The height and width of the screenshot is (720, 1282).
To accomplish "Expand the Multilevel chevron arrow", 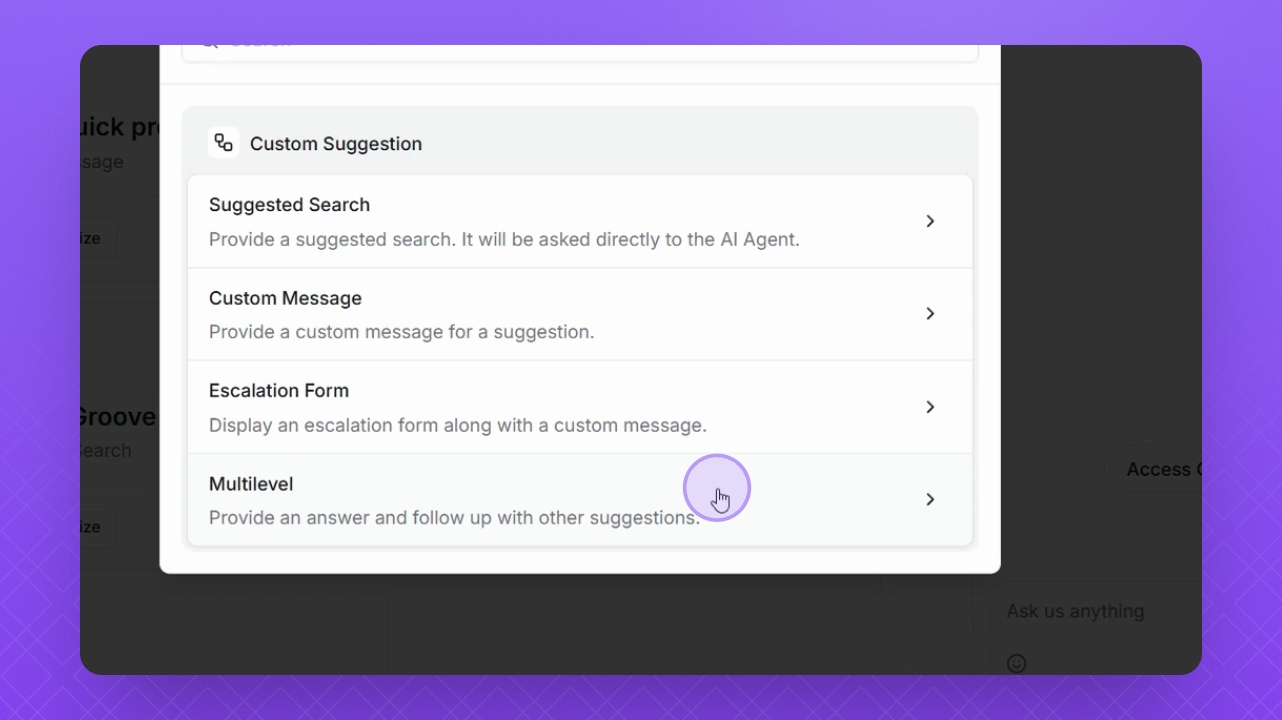I will click(x=930, y=499).
